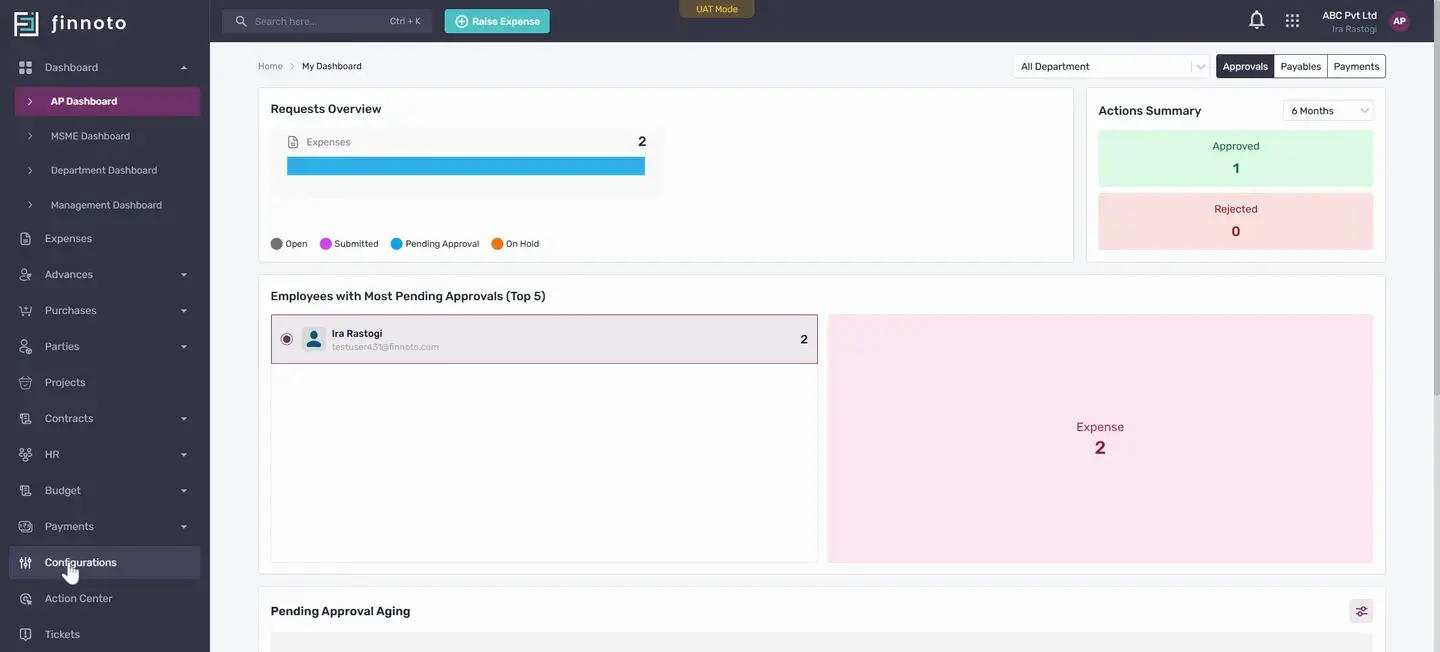Click Ira Rastogi's user avatar icon
The image size is (1440, 652).
(x=314, y=339)
